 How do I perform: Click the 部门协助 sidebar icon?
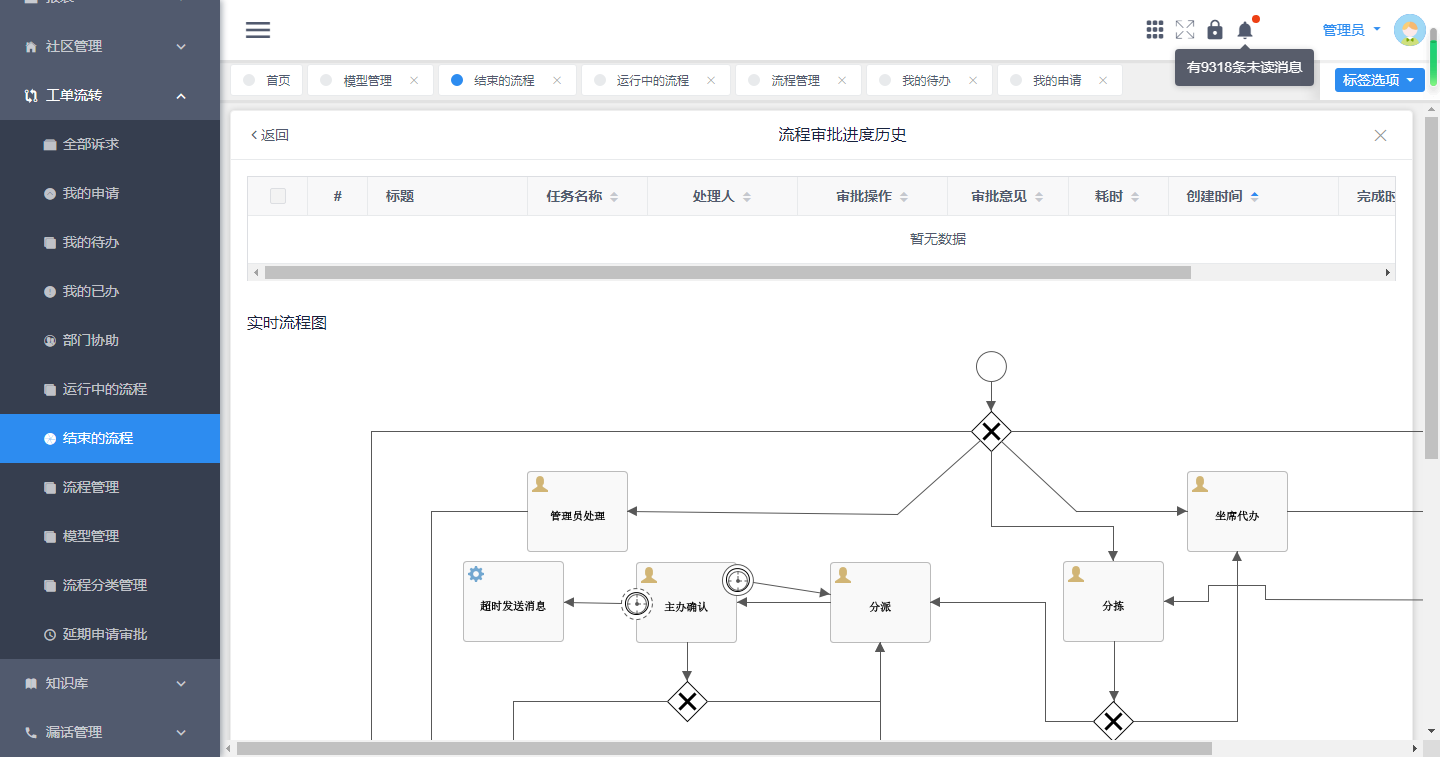[50, 341]
